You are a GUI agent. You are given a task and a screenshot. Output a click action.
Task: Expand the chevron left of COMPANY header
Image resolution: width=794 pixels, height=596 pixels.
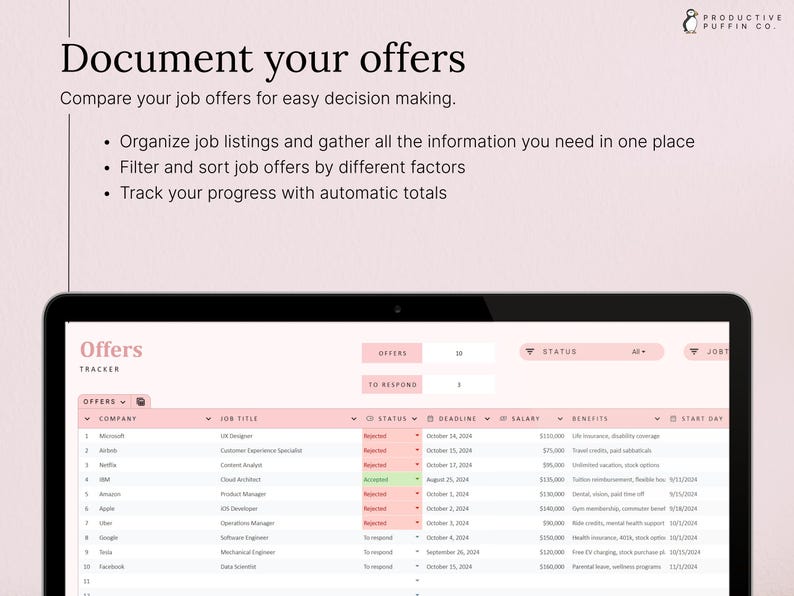87,419
